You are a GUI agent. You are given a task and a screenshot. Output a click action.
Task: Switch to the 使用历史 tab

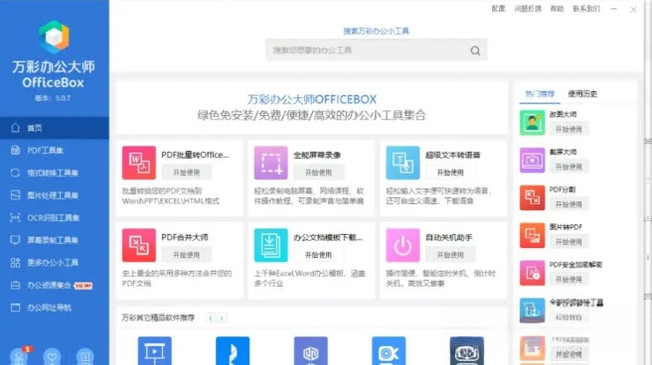pyautogui.click(x=582, y=94)
